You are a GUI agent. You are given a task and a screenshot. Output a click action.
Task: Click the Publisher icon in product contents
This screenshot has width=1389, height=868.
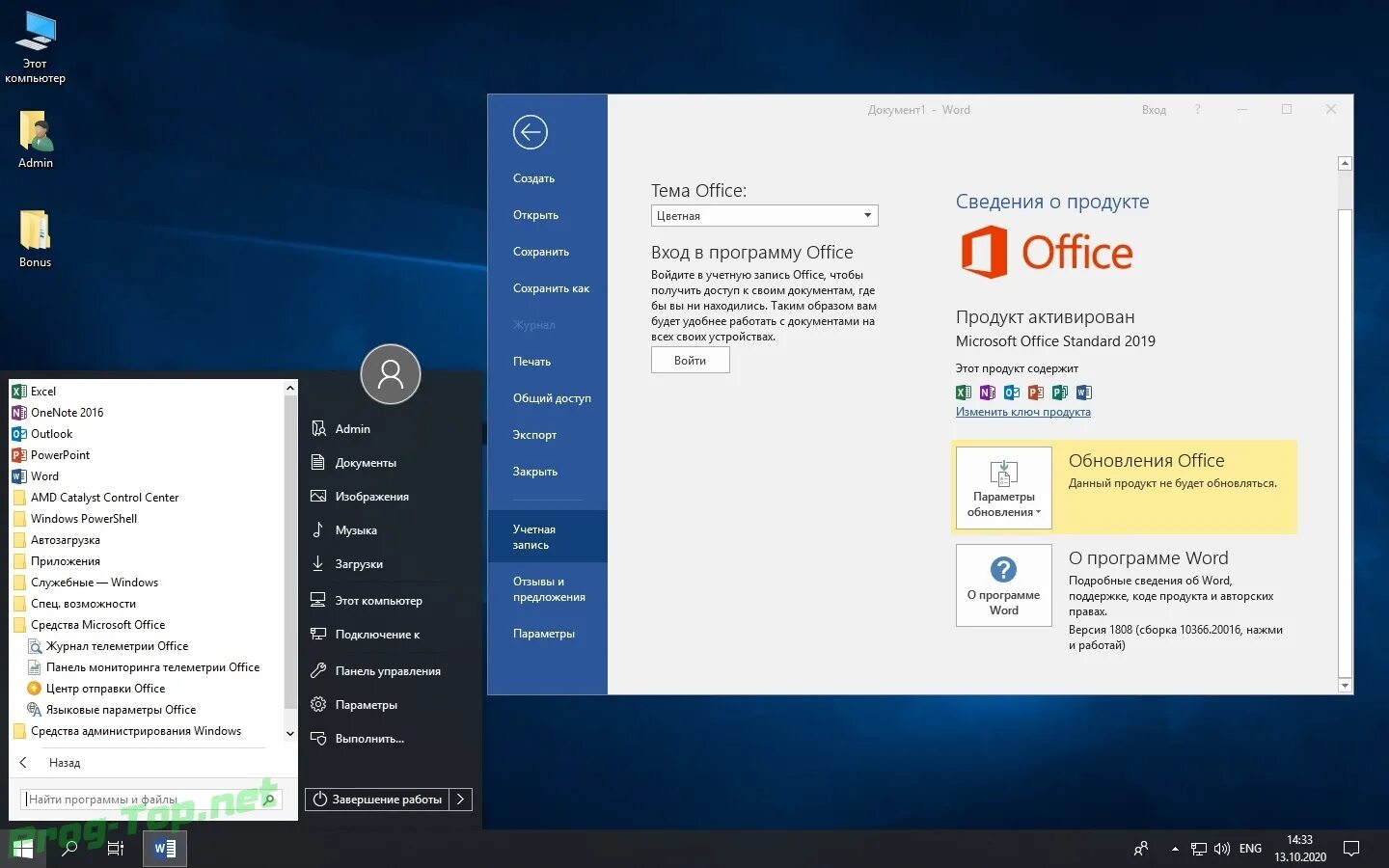point(1060,392)
